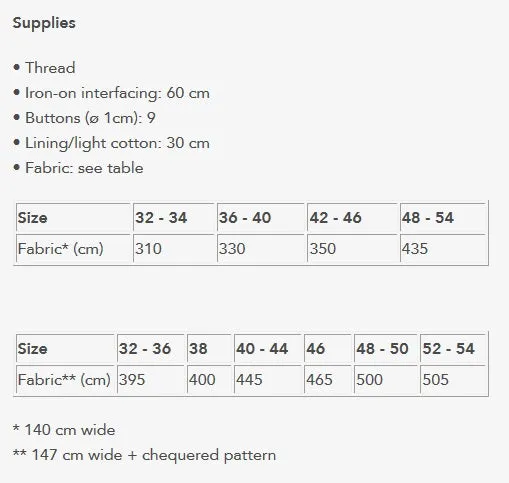Click the 48 - 54 header cell
The image size is (509, 483).
point(443,218)
